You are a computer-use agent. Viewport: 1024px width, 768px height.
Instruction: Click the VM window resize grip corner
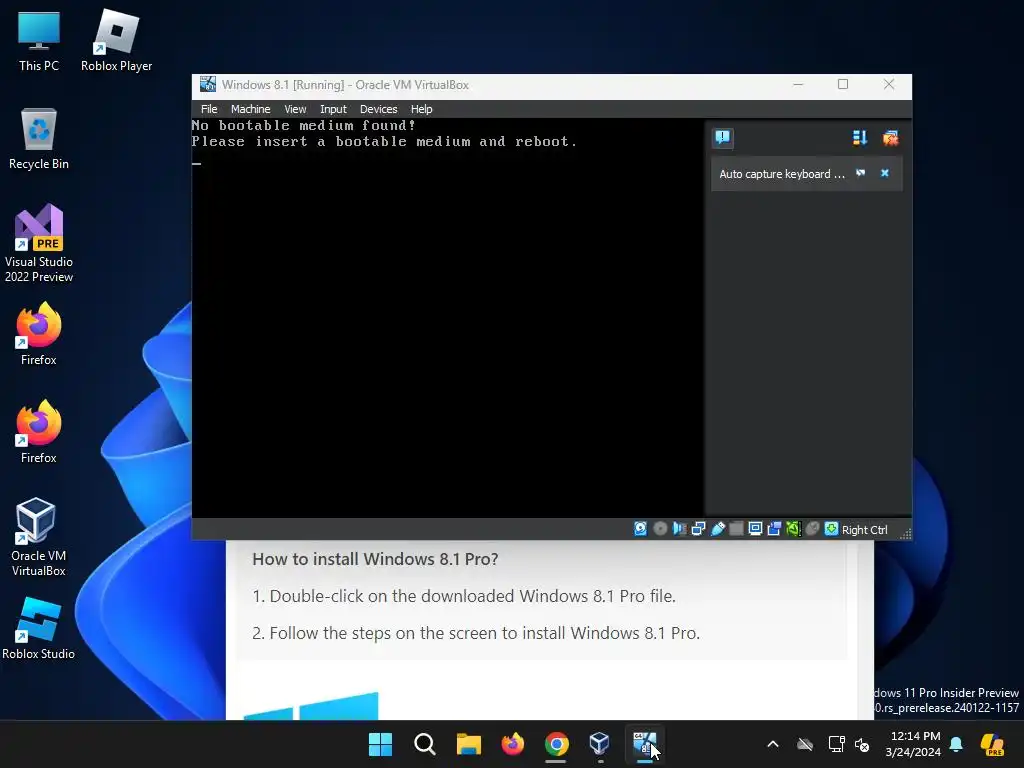[905, 534]
